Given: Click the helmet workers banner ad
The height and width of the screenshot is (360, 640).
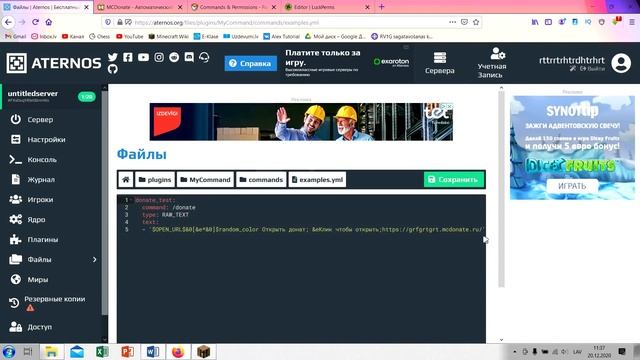Looking at the screenshot, I should point(301,122).
